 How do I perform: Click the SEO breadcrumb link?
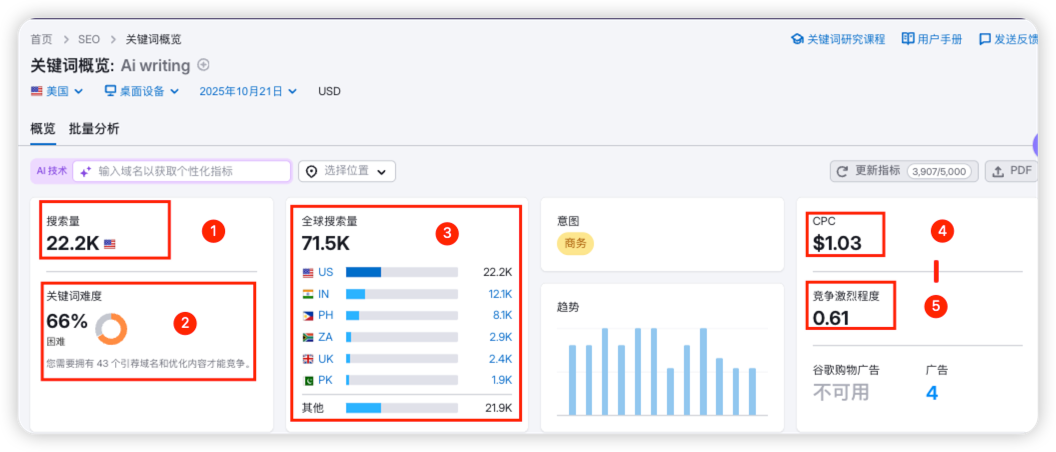click(89, 39)
